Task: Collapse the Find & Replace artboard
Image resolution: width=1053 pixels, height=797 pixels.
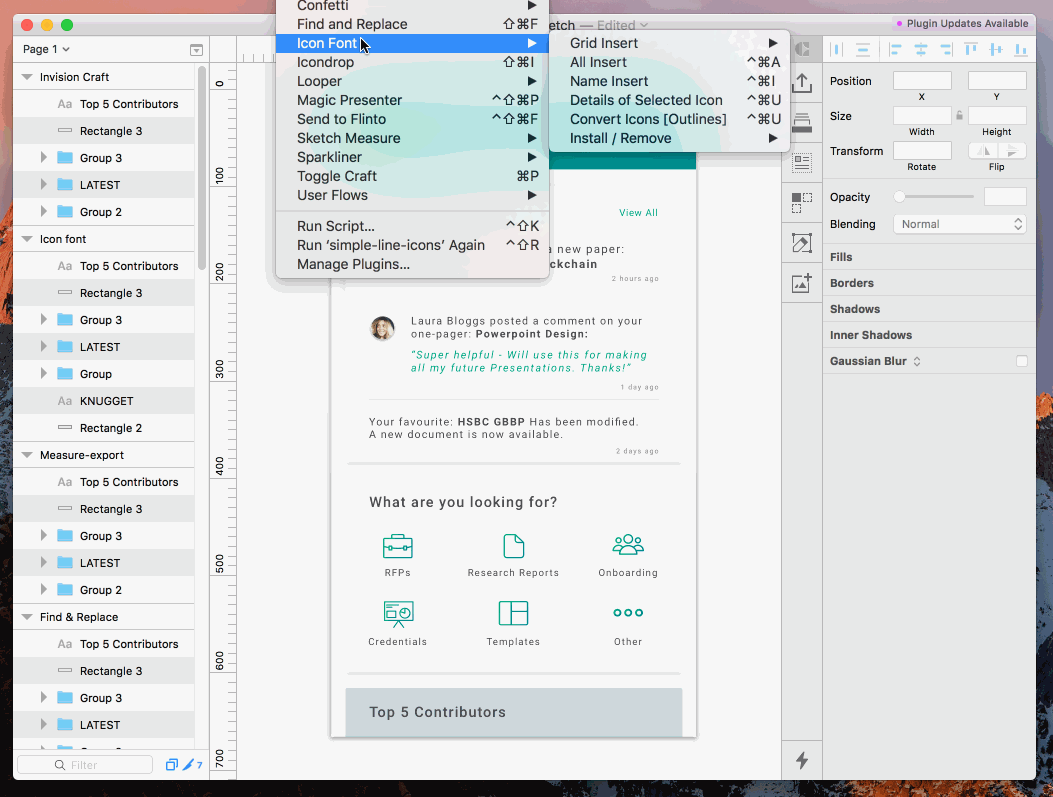Action: click(27, 617)
